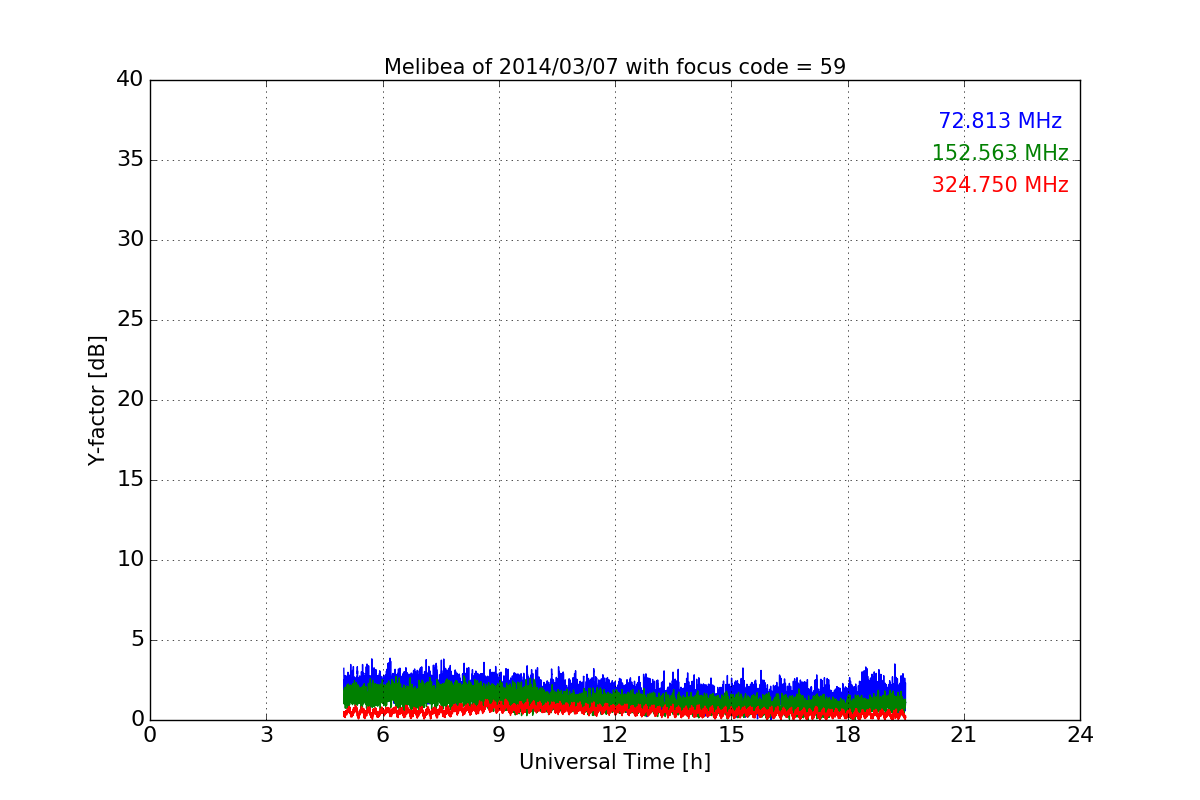Click the 'Universal Time [h]' axis label
The width and height of the screenshot is (1200, 800).
click(x=615, y=762)
